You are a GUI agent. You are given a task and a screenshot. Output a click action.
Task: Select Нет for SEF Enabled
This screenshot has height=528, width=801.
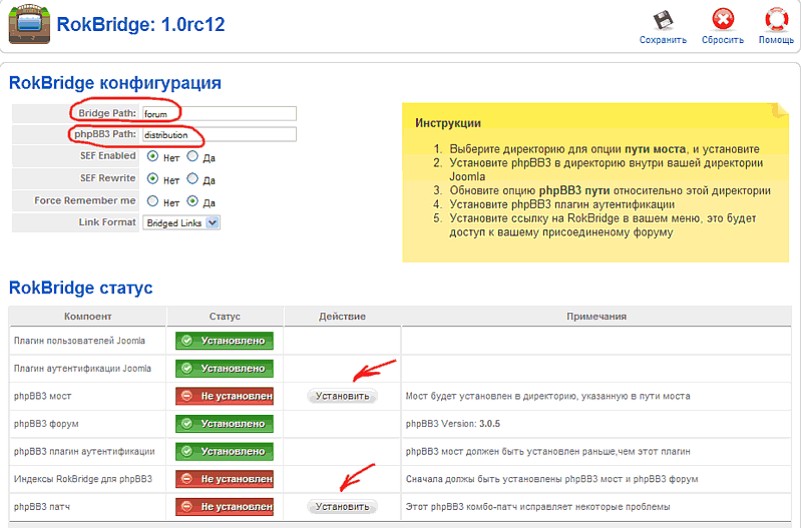152,156
